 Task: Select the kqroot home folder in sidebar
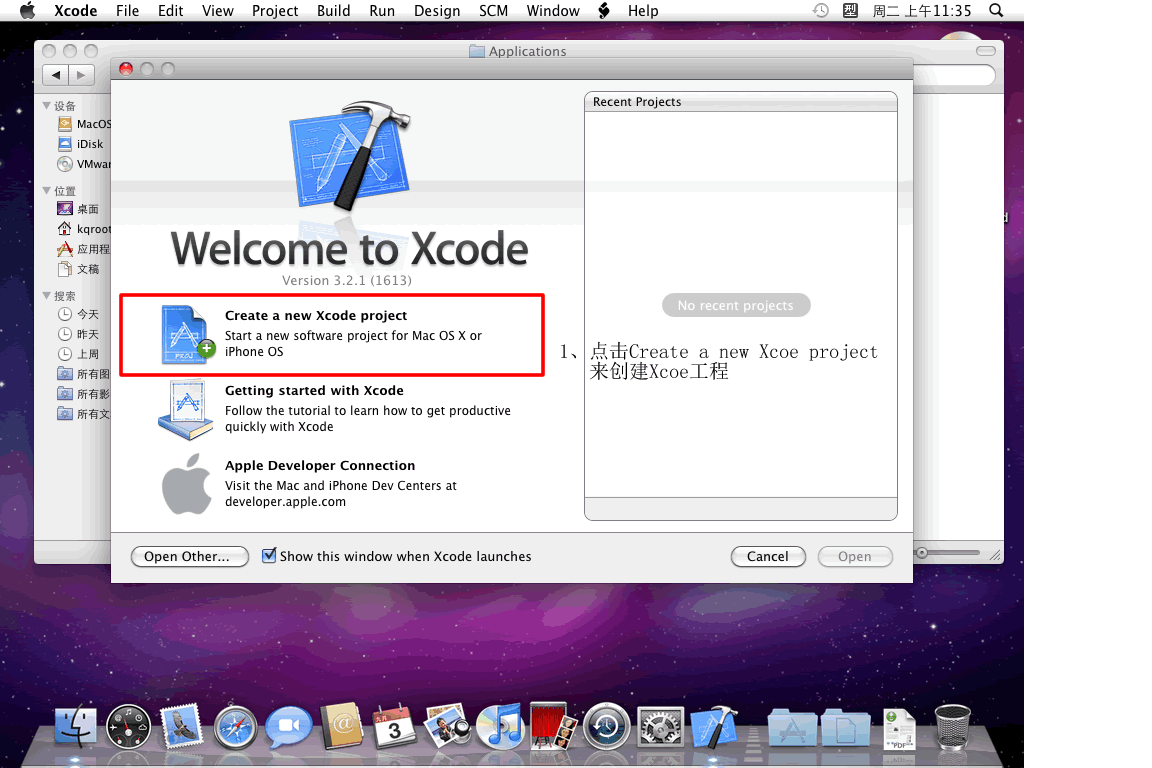click(x=84, y=229)
